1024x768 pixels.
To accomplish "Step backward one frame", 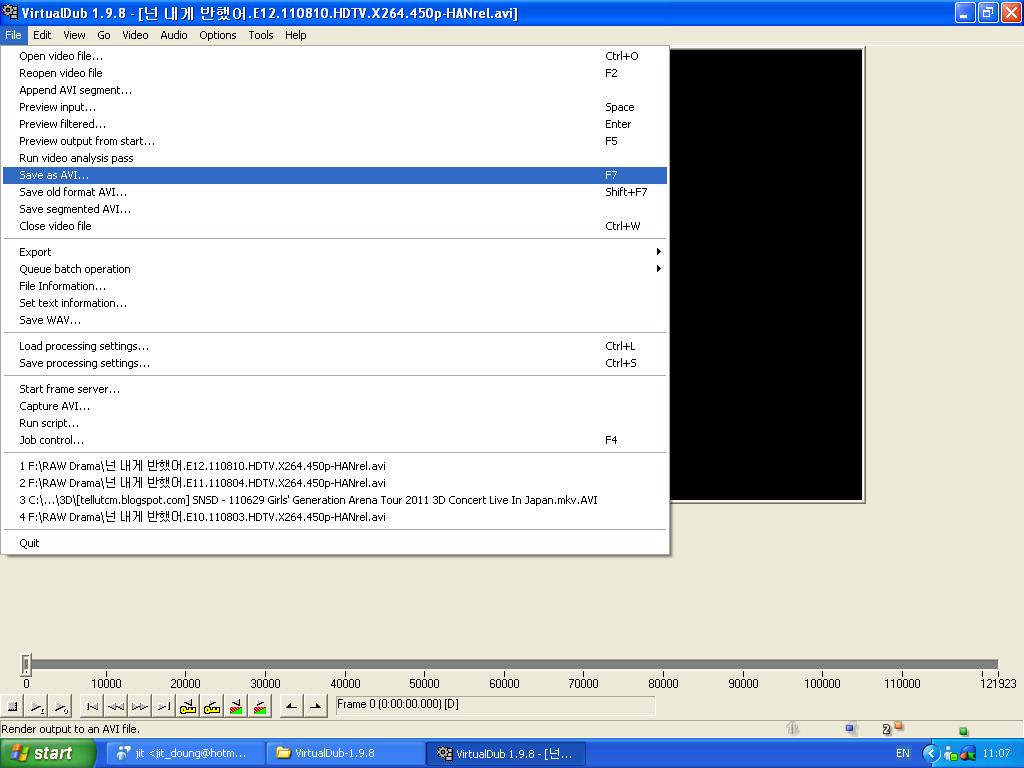I will pyautogui.click(x=116, y=706).
